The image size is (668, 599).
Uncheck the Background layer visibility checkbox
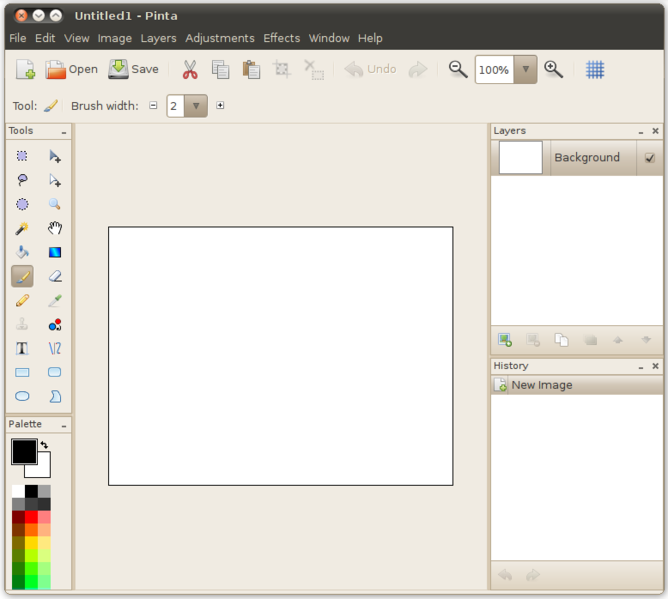click(650, 158)
